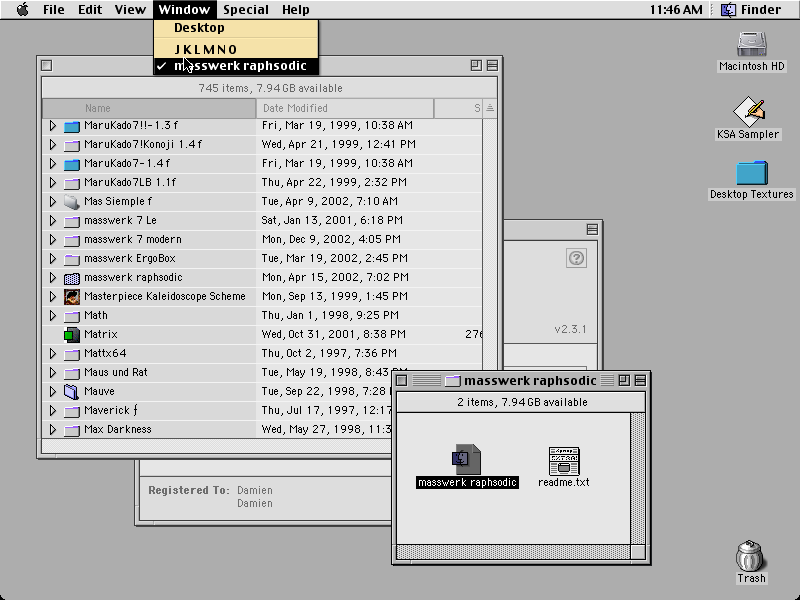Expand the masswerk 7 Le folder
The height and width of the screenshot is (600, 800).
click(53, 220)
